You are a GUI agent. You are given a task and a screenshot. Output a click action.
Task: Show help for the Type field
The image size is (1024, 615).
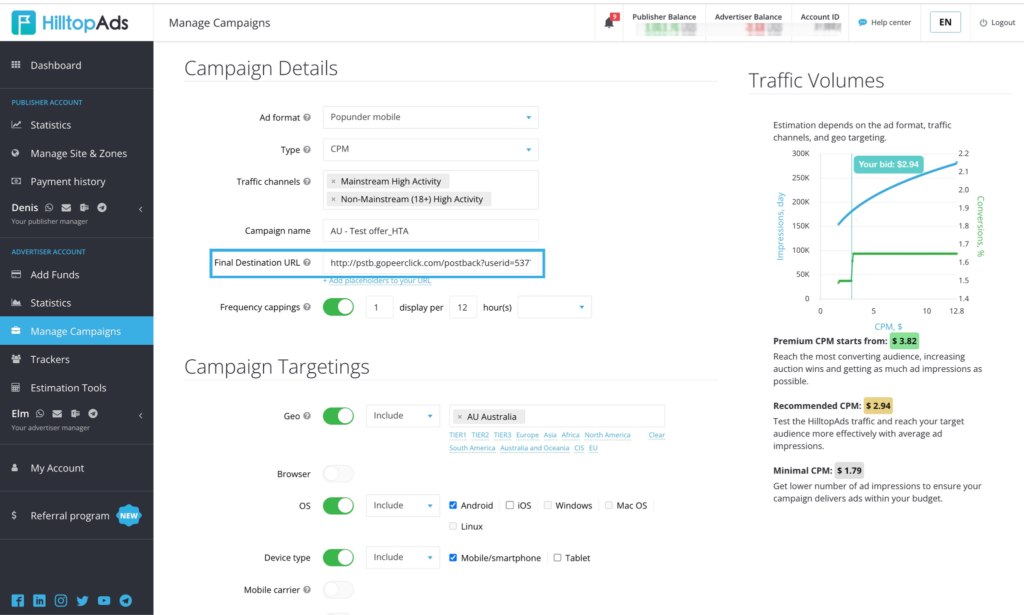point(307,150)
